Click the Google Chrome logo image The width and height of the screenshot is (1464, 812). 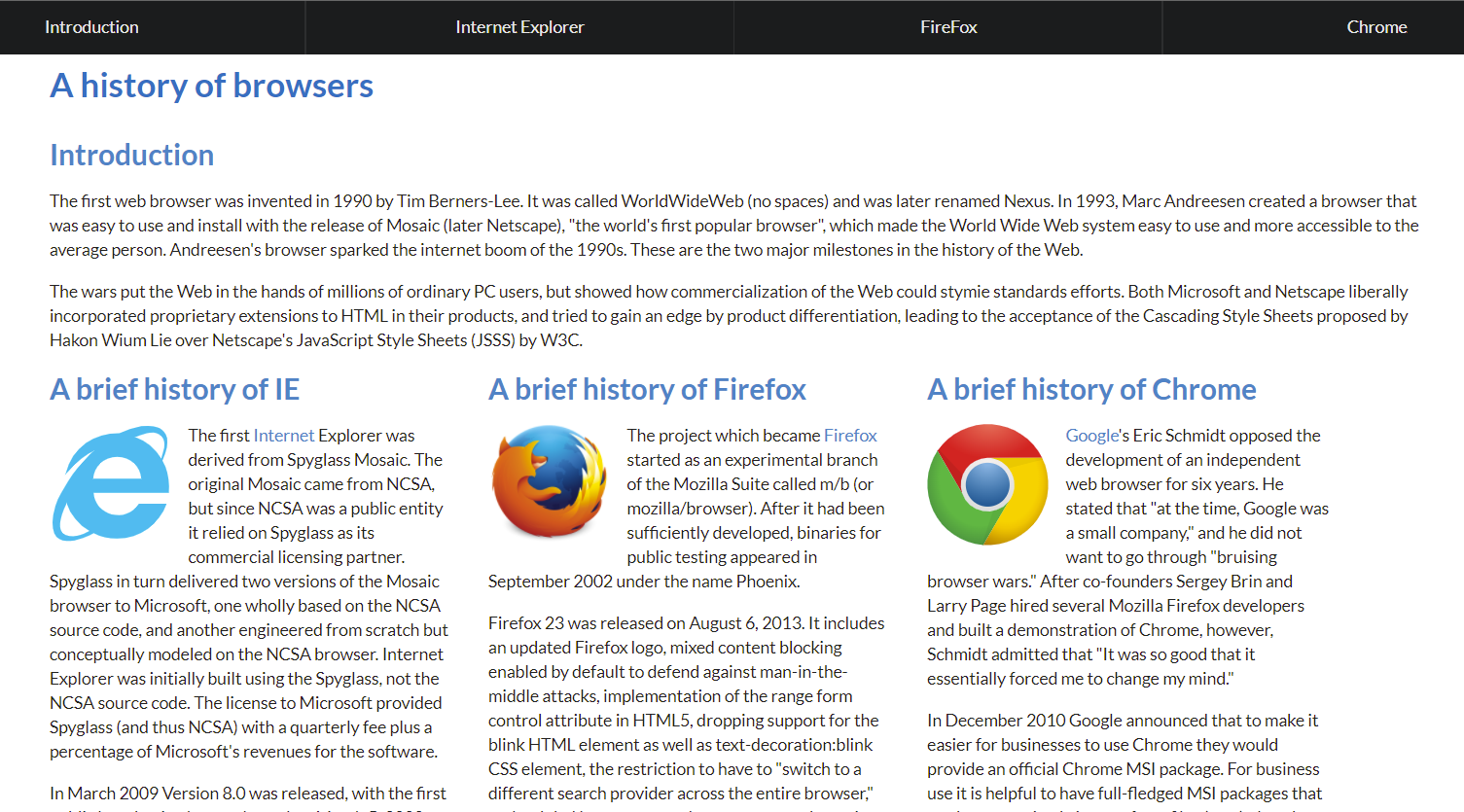(988, 483)
